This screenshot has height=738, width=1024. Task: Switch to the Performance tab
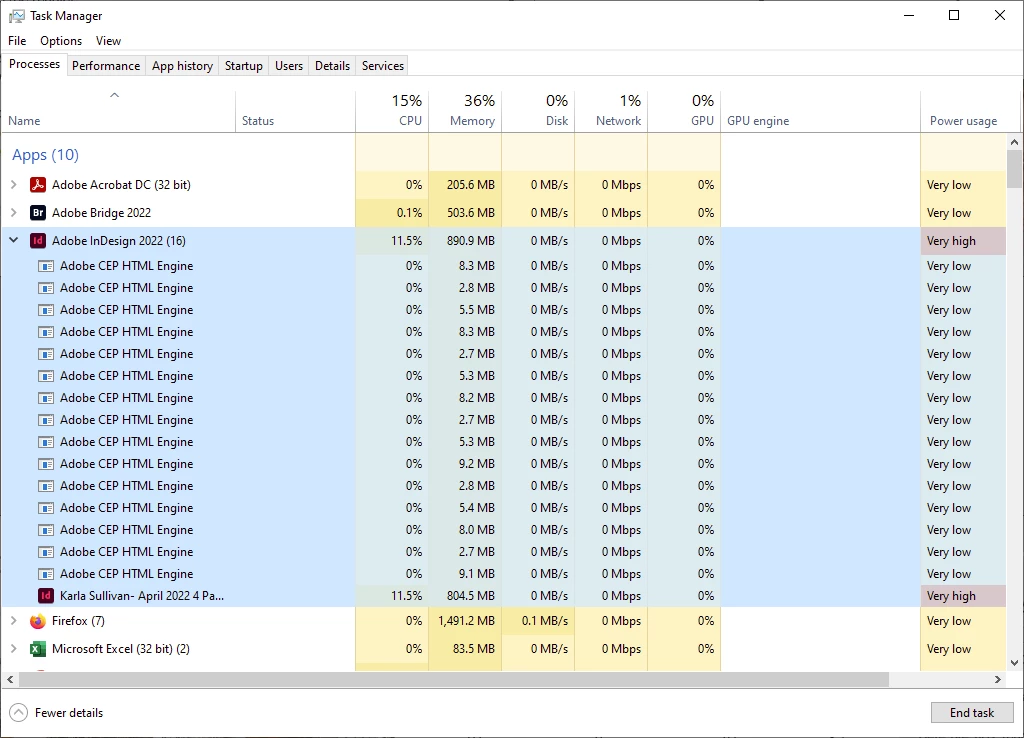(x=106, y=65)
